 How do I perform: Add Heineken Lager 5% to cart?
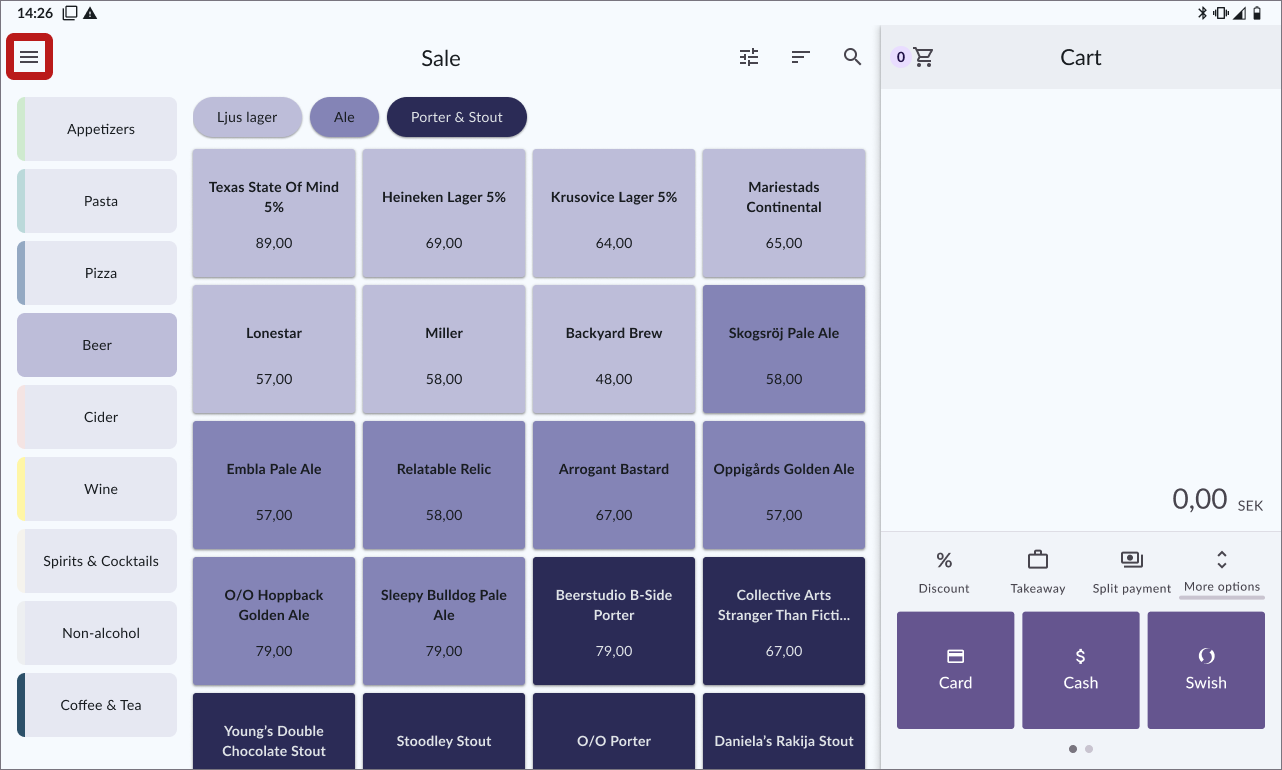click(444, 214)
